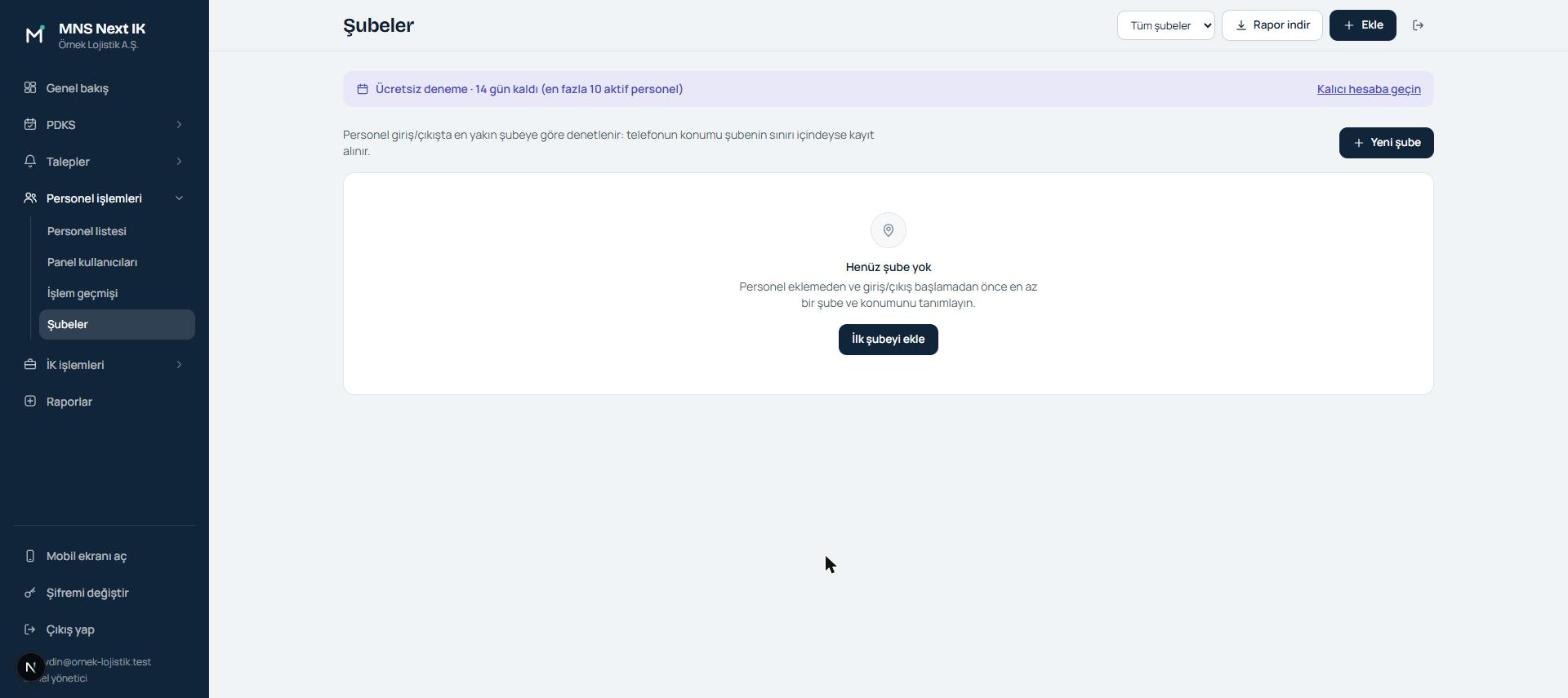Expand the PDKS menu chevron
Image resolution: width=1568 pixels, height=698 pixels.
coord(179,125)
